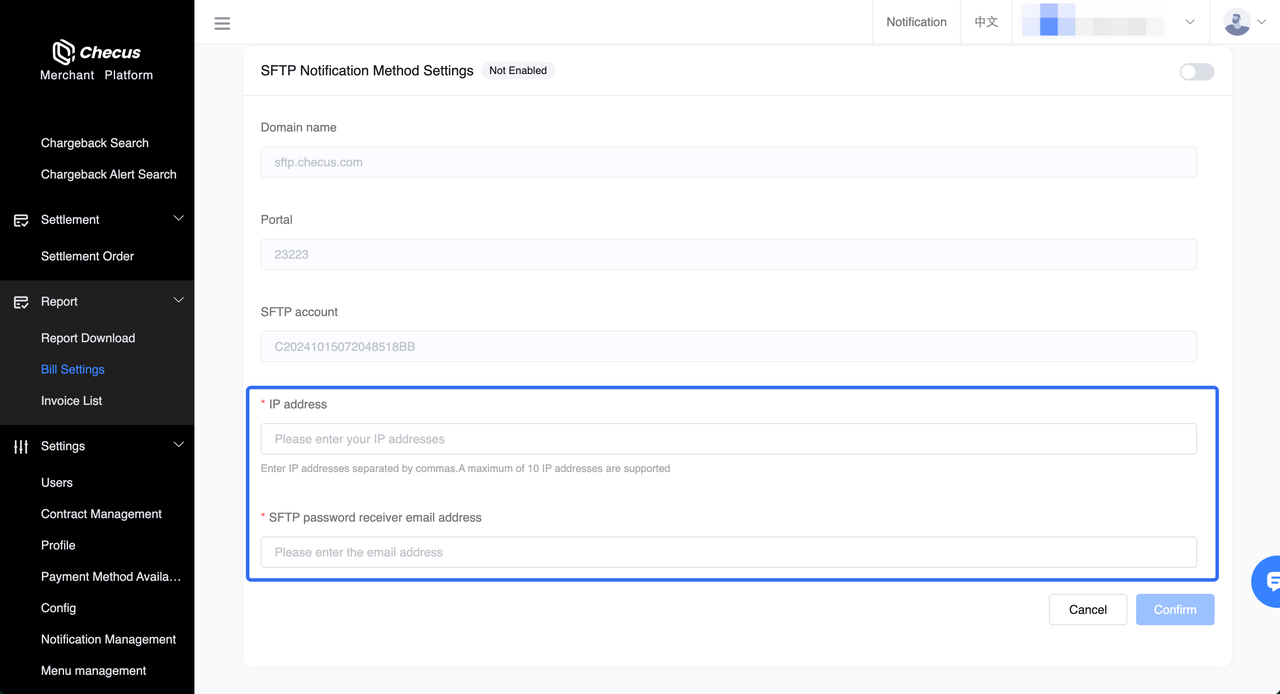Focus the SFTP password receiver email field
Image resolution: width=1280 pixels, height=694 pixels.
pyautogui.click(x=728, y=552)
